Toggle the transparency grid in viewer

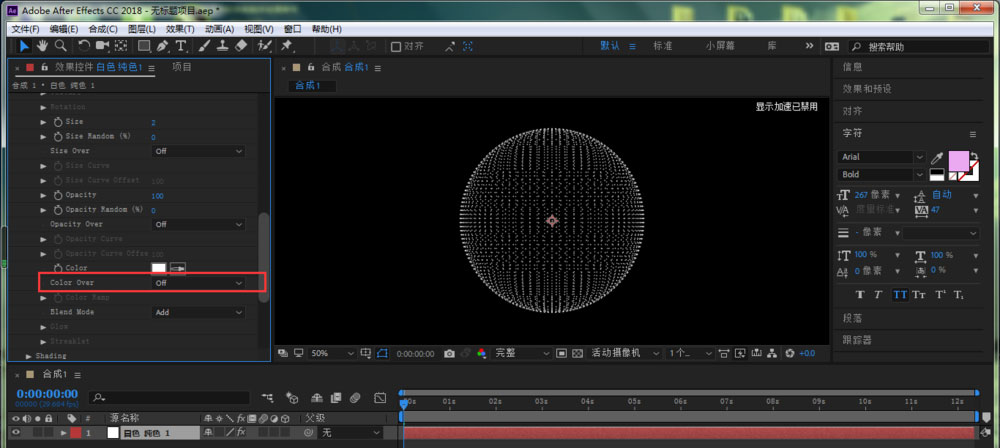(576, 354)
